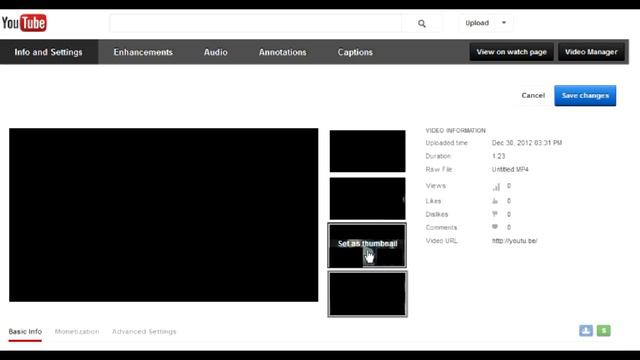The width and height of the screenshot is (640, 360).
Task: Click the 1:23 duration value
Action: (x=498, y=156)
